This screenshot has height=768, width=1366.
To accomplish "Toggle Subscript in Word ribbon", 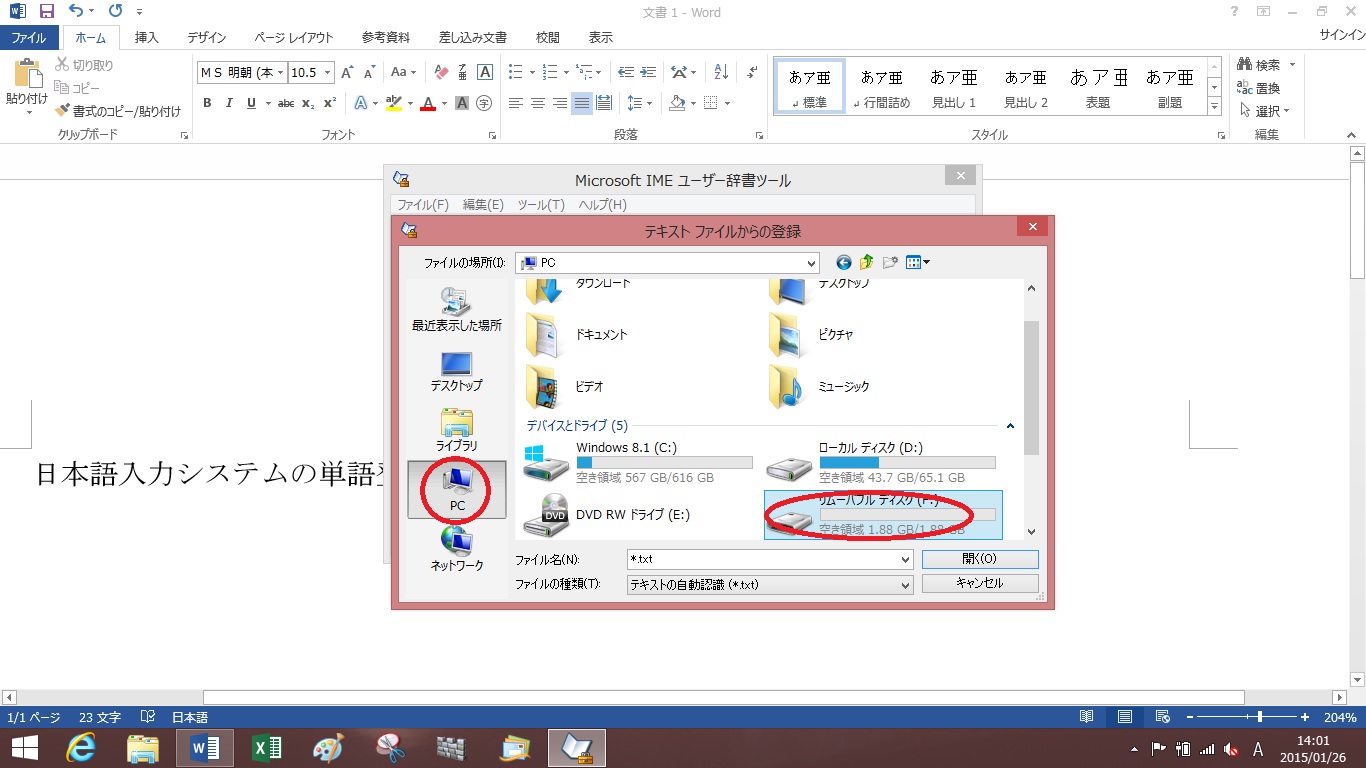I will click(308, 103).
